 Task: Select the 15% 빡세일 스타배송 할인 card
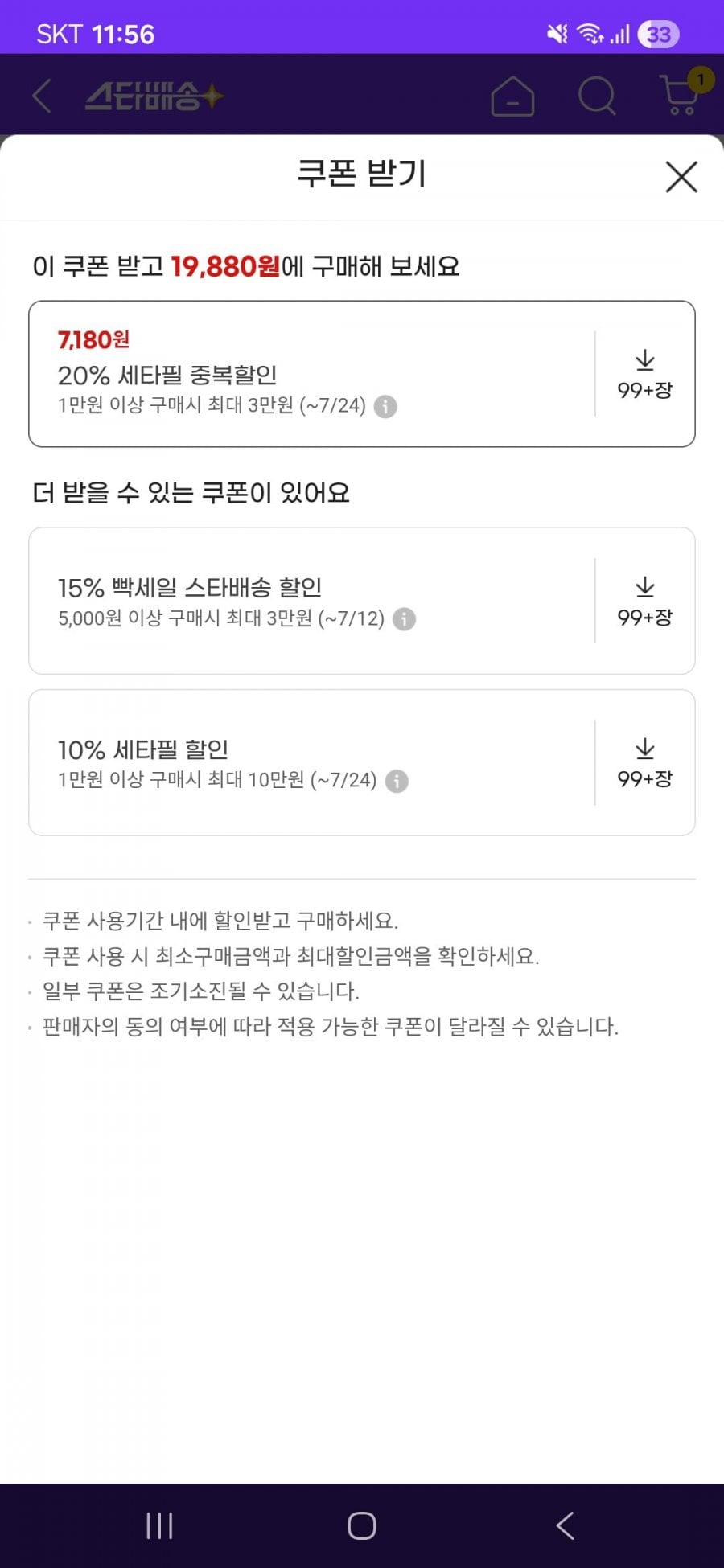click(x=362, y=601)
